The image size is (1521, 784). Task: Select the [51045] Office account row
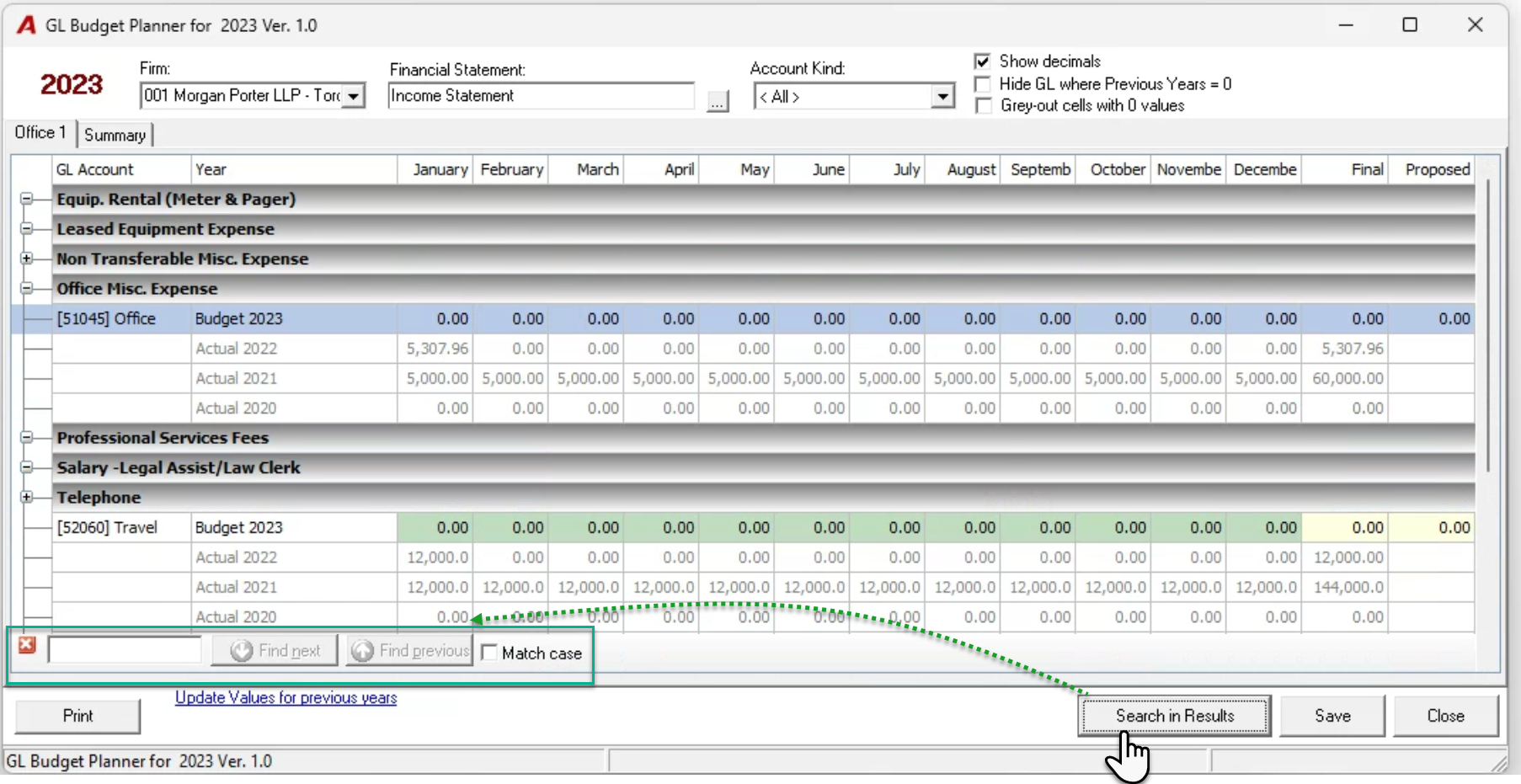pos(743,319)
